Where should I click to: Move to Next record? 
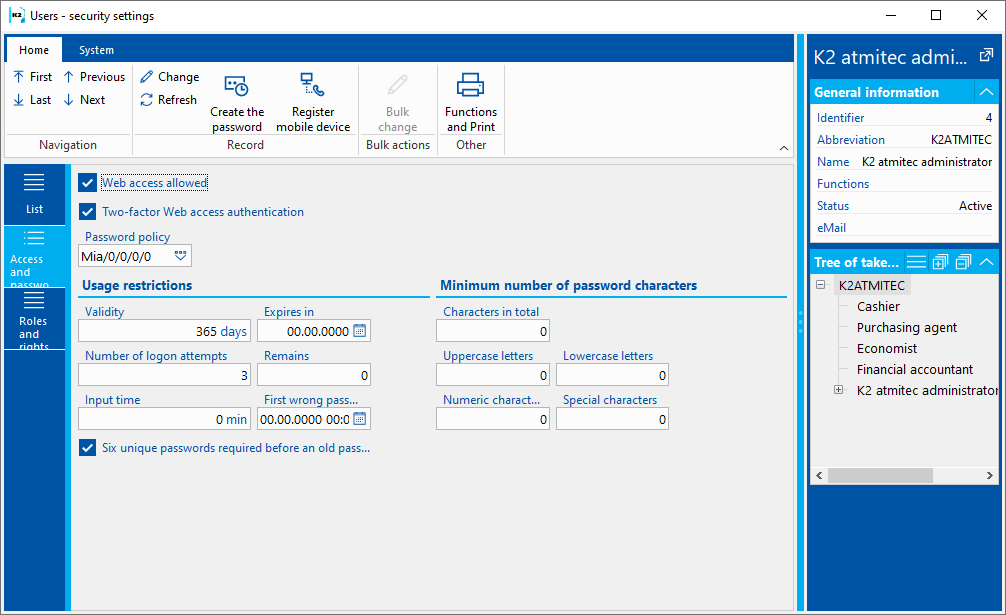click(x=84, y=100)
